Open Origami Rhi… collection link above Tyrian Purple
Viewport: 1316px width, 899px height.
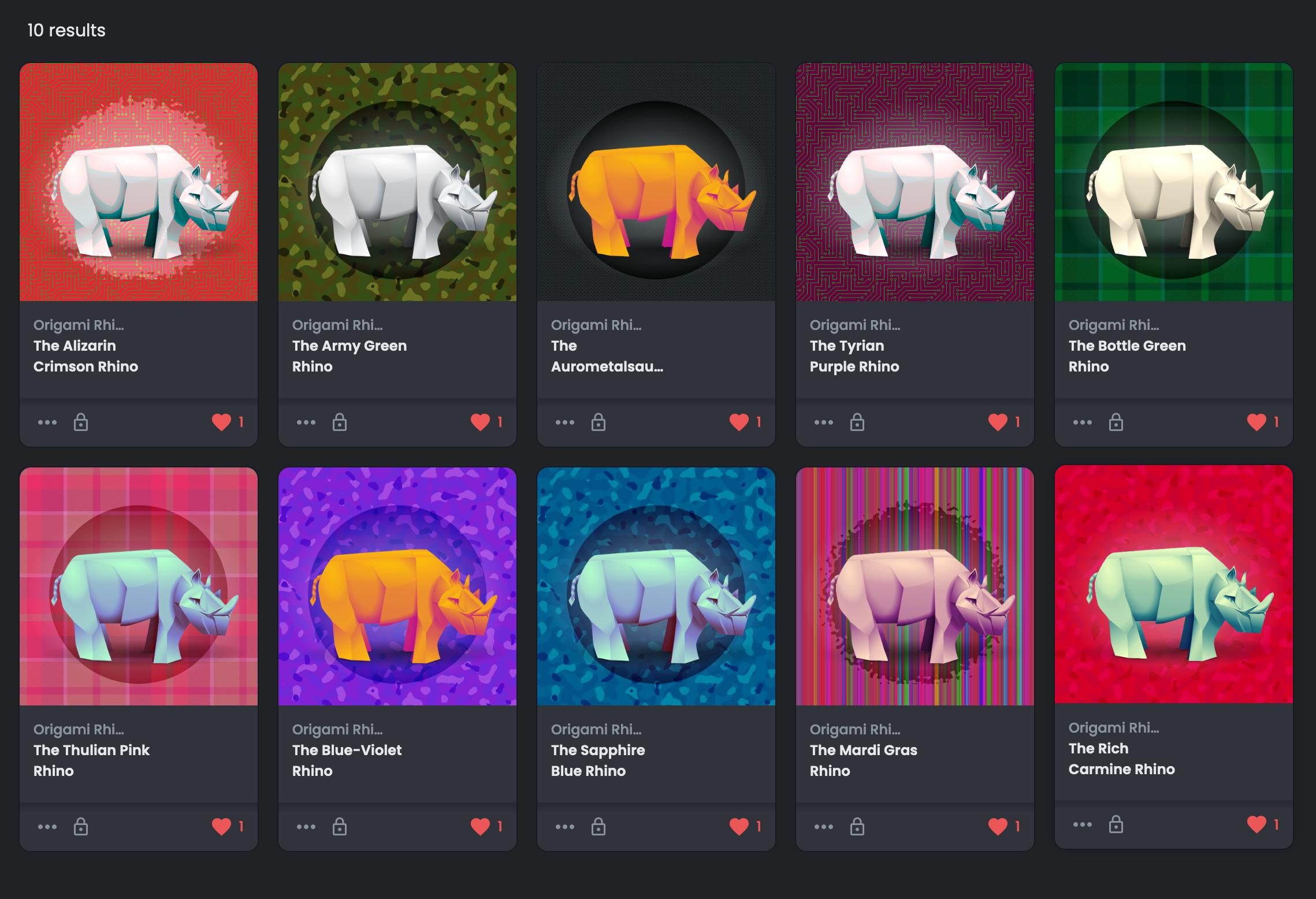click(854, 325)
